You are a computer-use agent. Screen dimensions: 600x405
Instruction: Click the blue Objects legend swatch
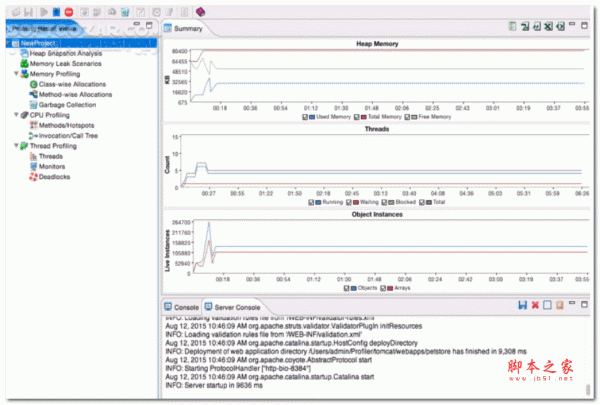click(x=353, y=288)
